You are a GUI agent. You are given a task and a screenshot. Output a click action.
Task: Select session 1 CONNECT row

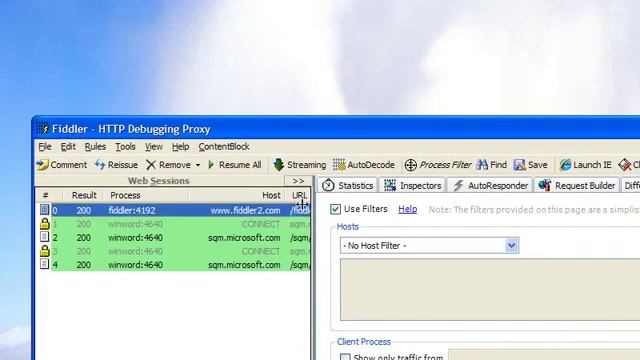(173, 224)
